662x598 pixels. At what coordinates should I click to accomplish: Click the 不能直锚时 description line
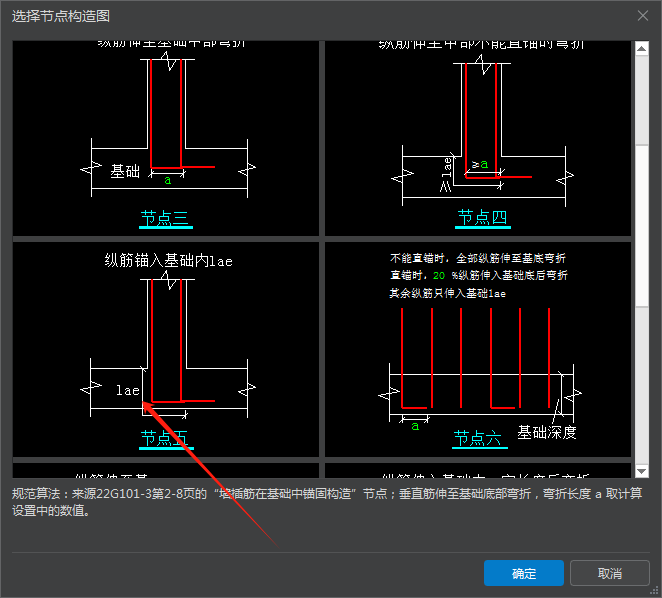coord(478,258)
